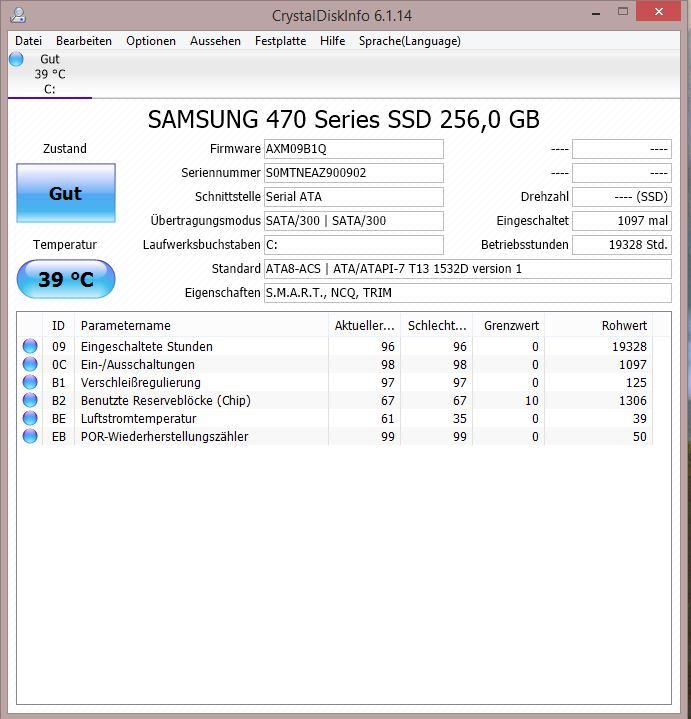This screenshot has height=719, width=691.
Task: Click the Seriennummer field
Action: (x=354, y=173)
